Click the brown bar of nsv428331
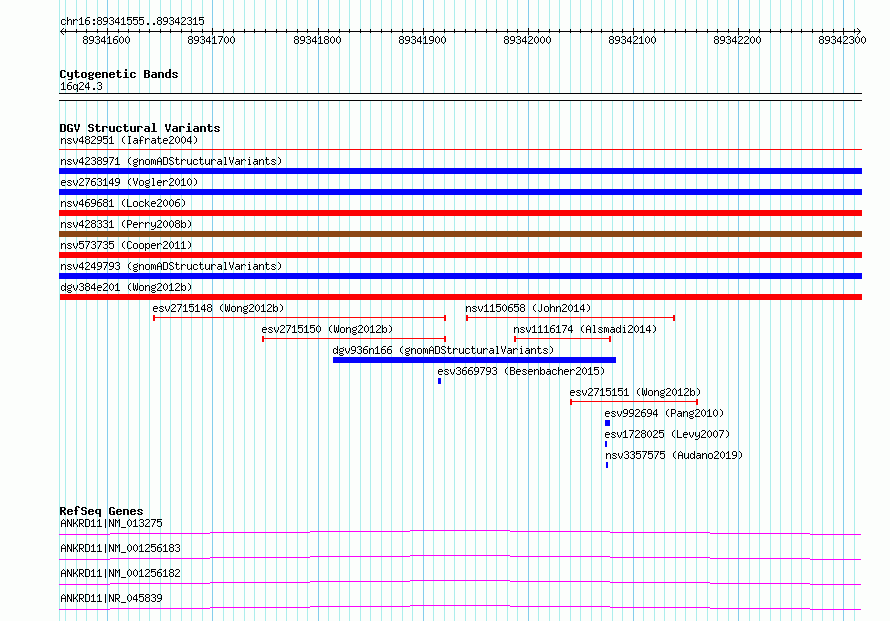The height and width of the screenshot is (621, 890). click(460, 234)
